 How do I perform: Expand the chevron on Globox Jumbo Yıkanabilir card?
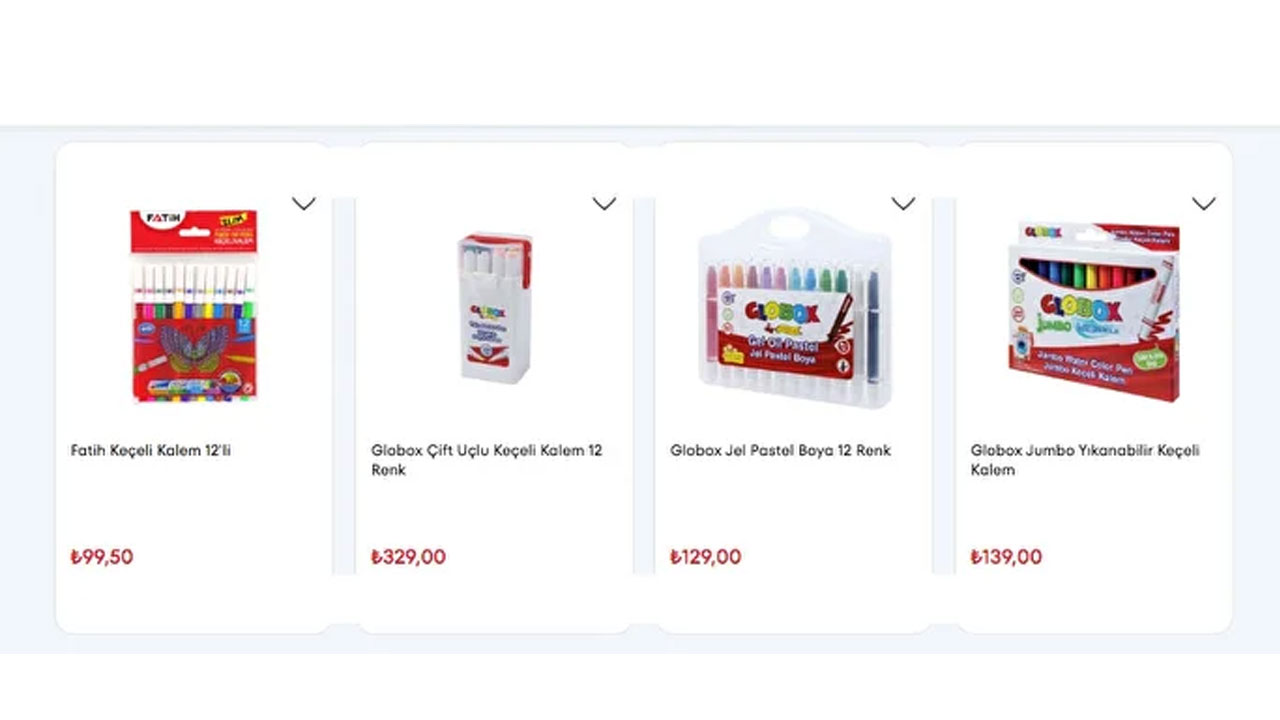click(1204, 204)
